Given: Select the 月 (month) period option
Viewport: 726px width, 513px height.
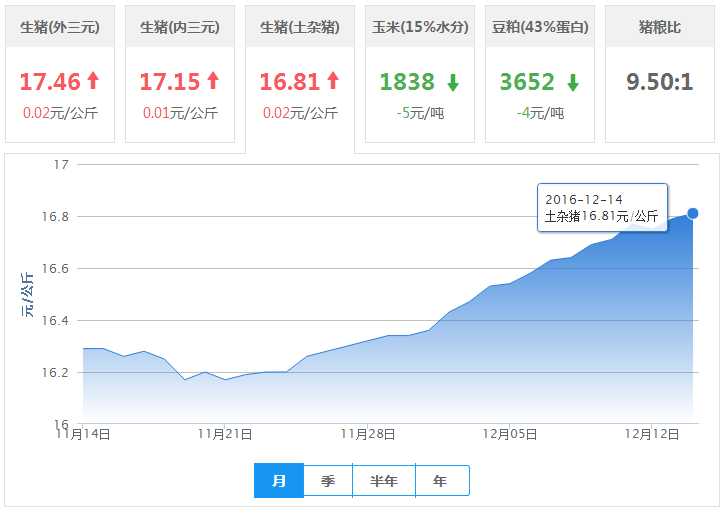Looking at the screenshot, I should pos(279,481).
